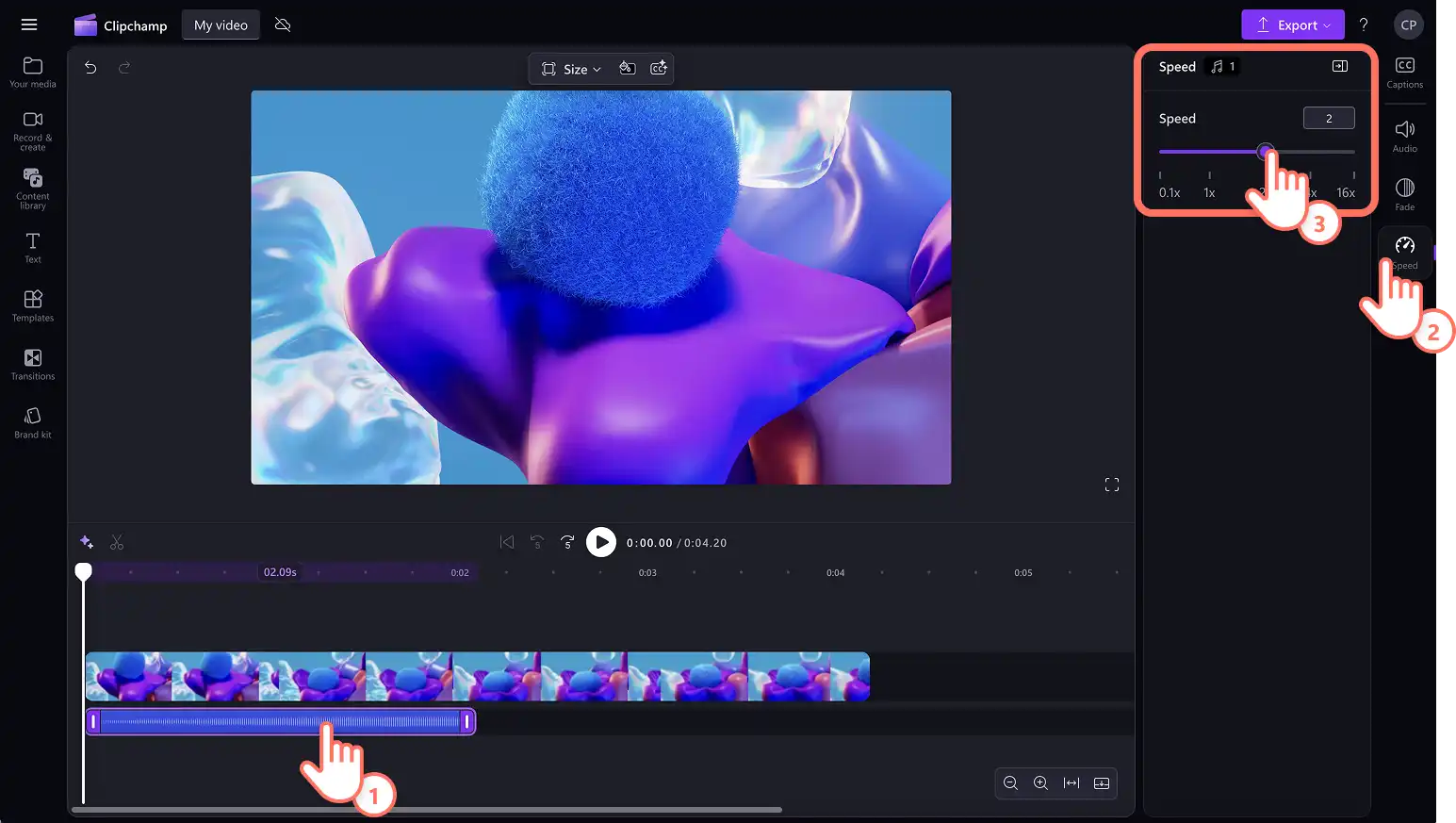1456x823 pixels.
Task: Click the expand timeline icon
Action: (x=1102, y=783)
